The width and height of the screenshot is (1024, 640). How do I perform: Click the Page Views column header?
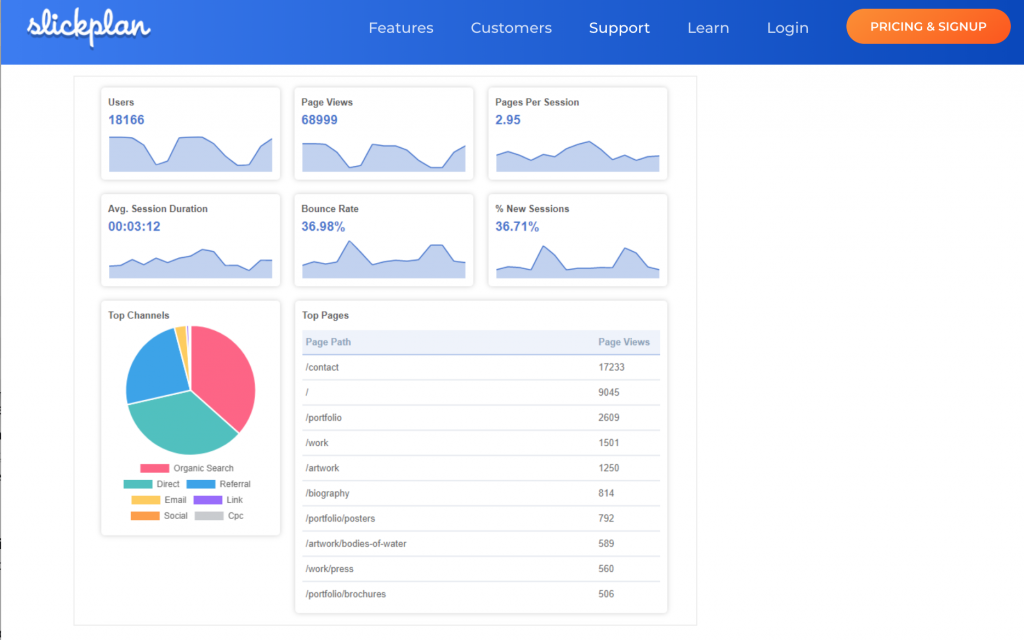(623, 342)
